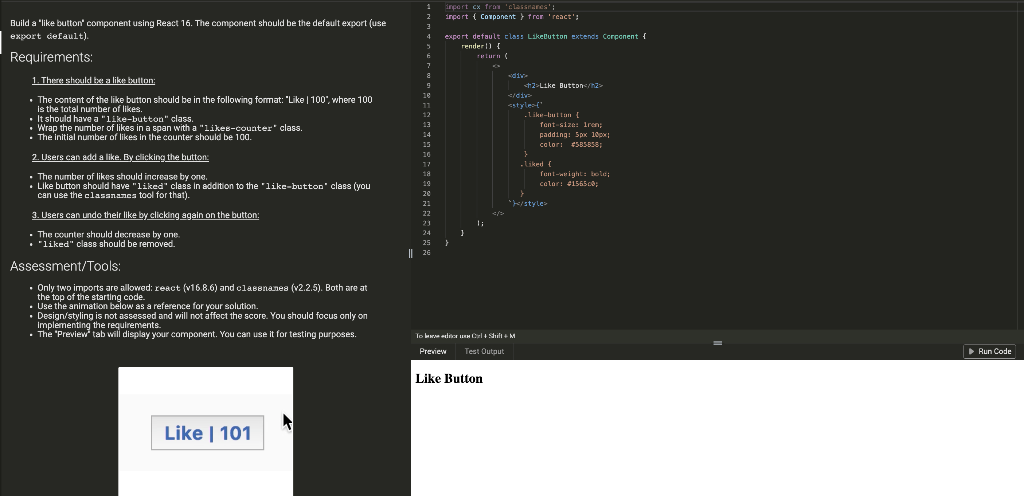
Task: Click line number 26 in editor gutter
Action: [x=426, y=253]
